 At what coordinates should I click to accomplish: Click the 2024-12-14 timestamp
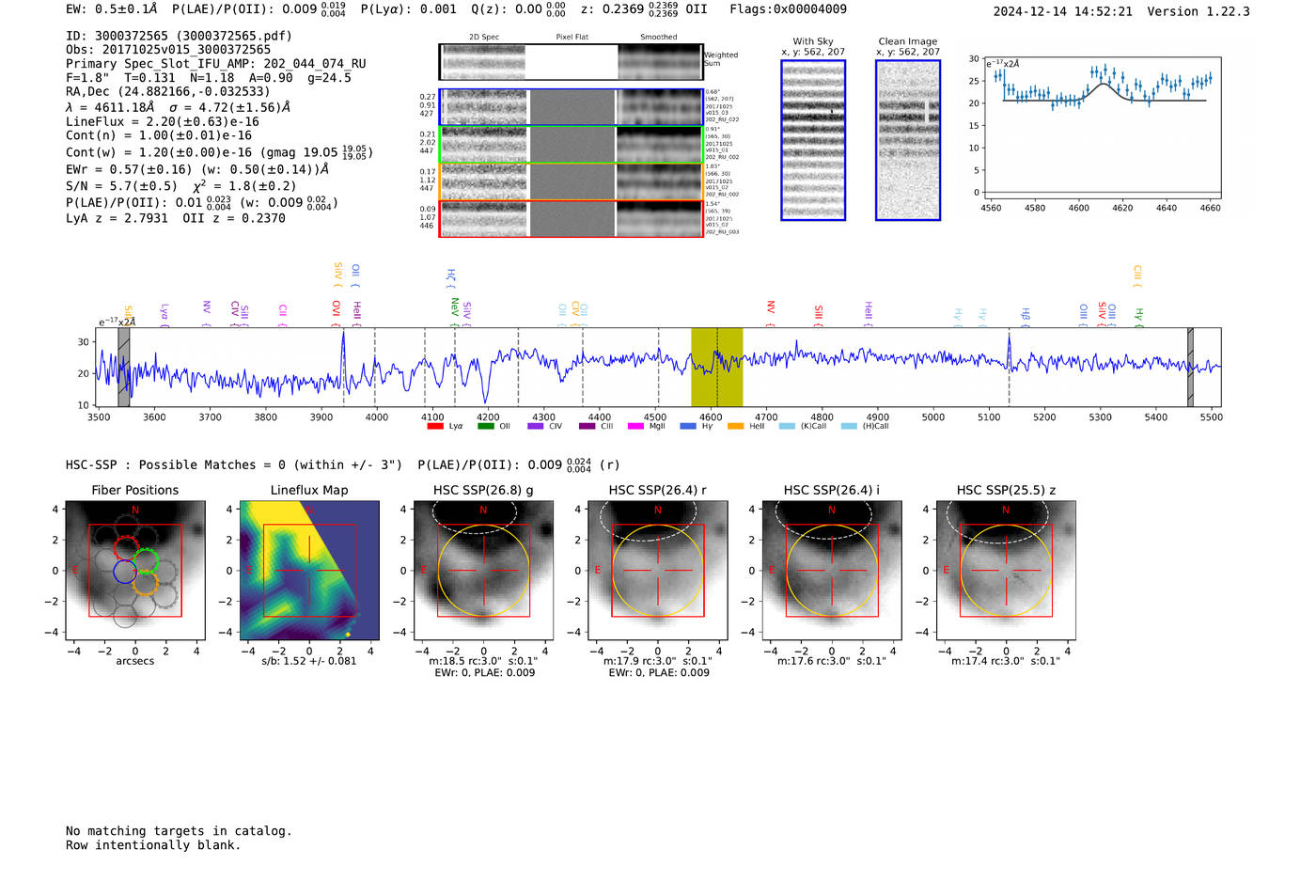1063,11
